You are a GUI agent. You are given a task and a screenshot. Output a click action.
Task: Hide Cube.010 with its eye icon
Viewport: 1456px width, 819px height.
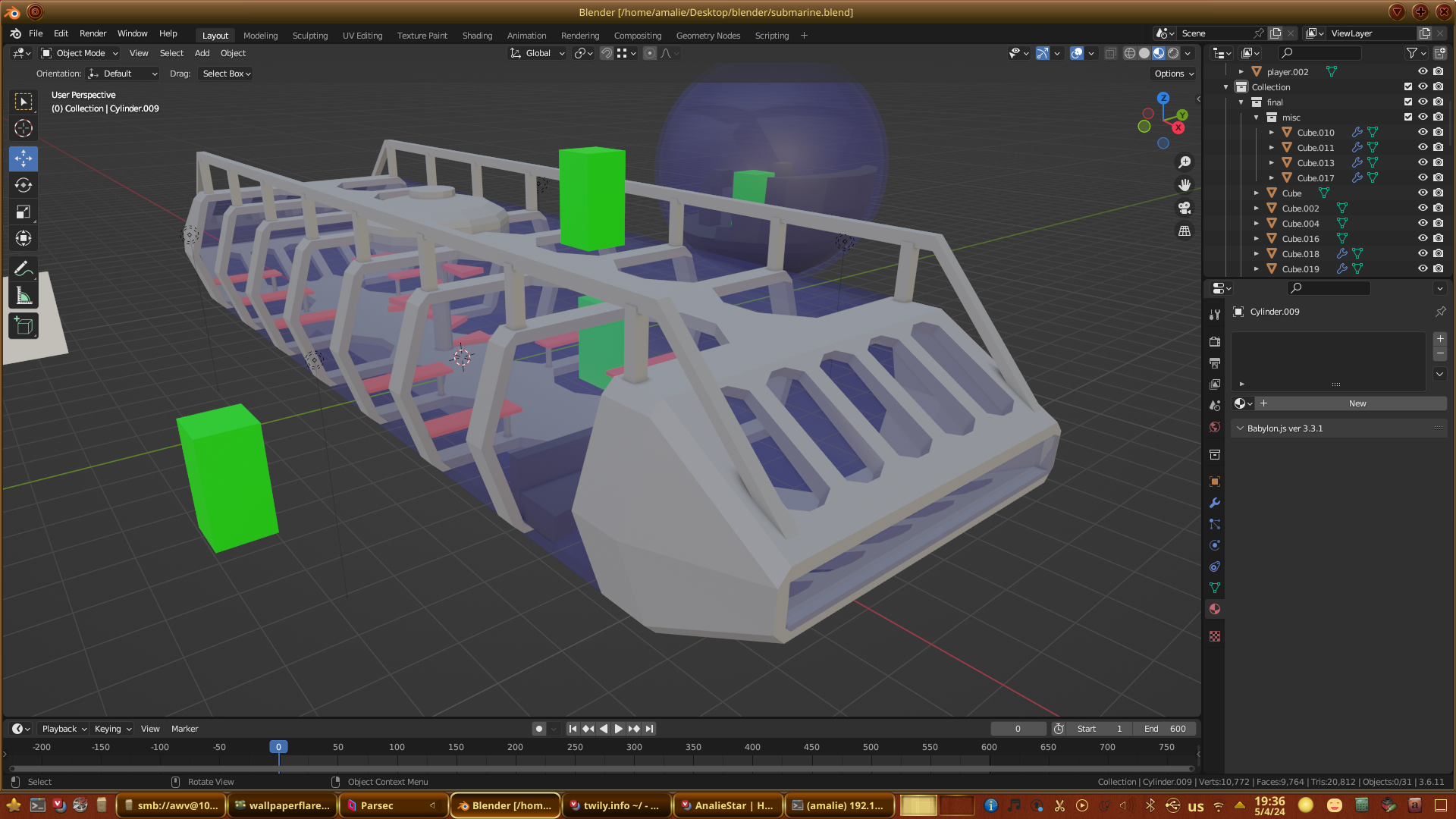pyautogui.click(x=1423, y=132)
